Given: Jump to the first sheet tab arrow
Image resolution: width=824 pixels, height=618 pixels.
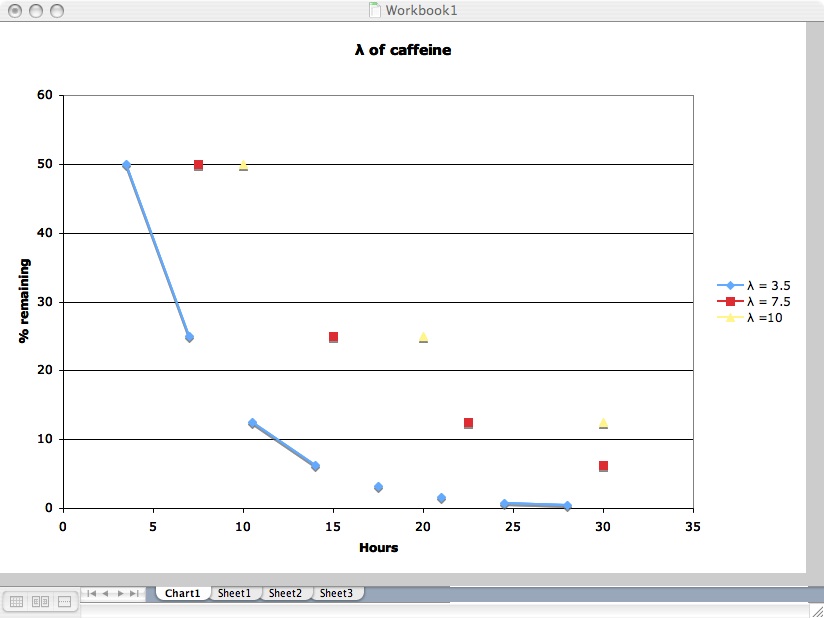Looking at the screenshot, I should click(x=91, y=593).
